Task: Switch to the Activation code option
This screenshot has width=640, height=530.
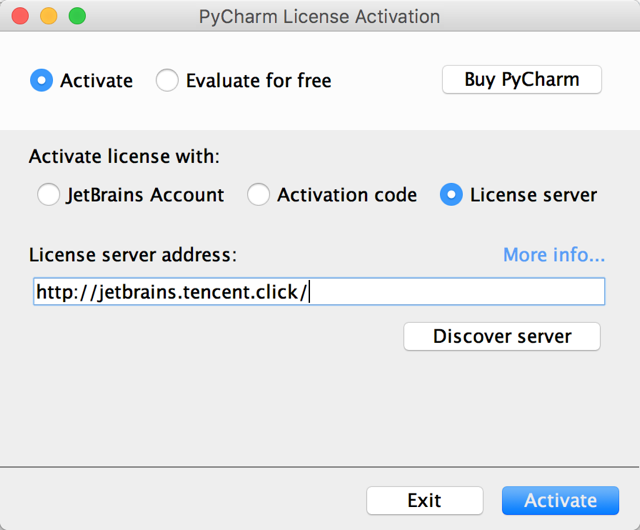Action: [x=258, y=195]
